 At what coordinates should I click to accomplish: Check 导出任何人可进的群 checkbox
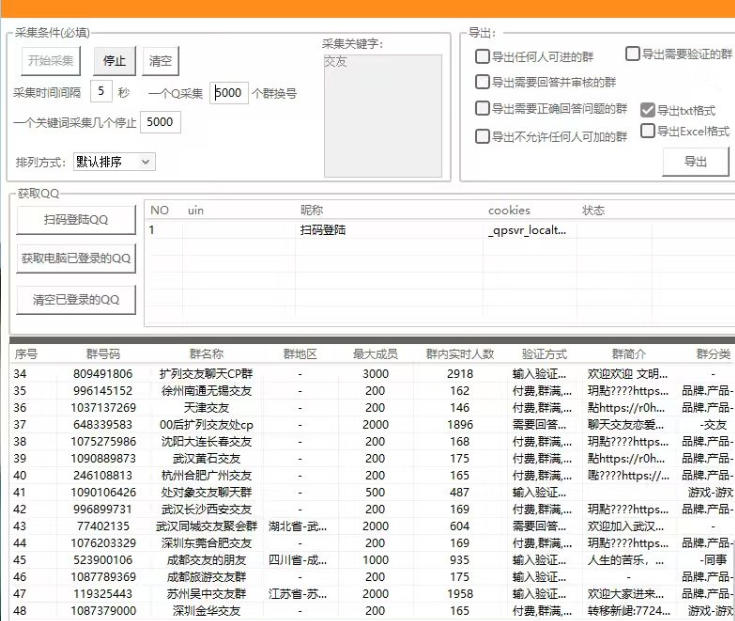point(482,57)
